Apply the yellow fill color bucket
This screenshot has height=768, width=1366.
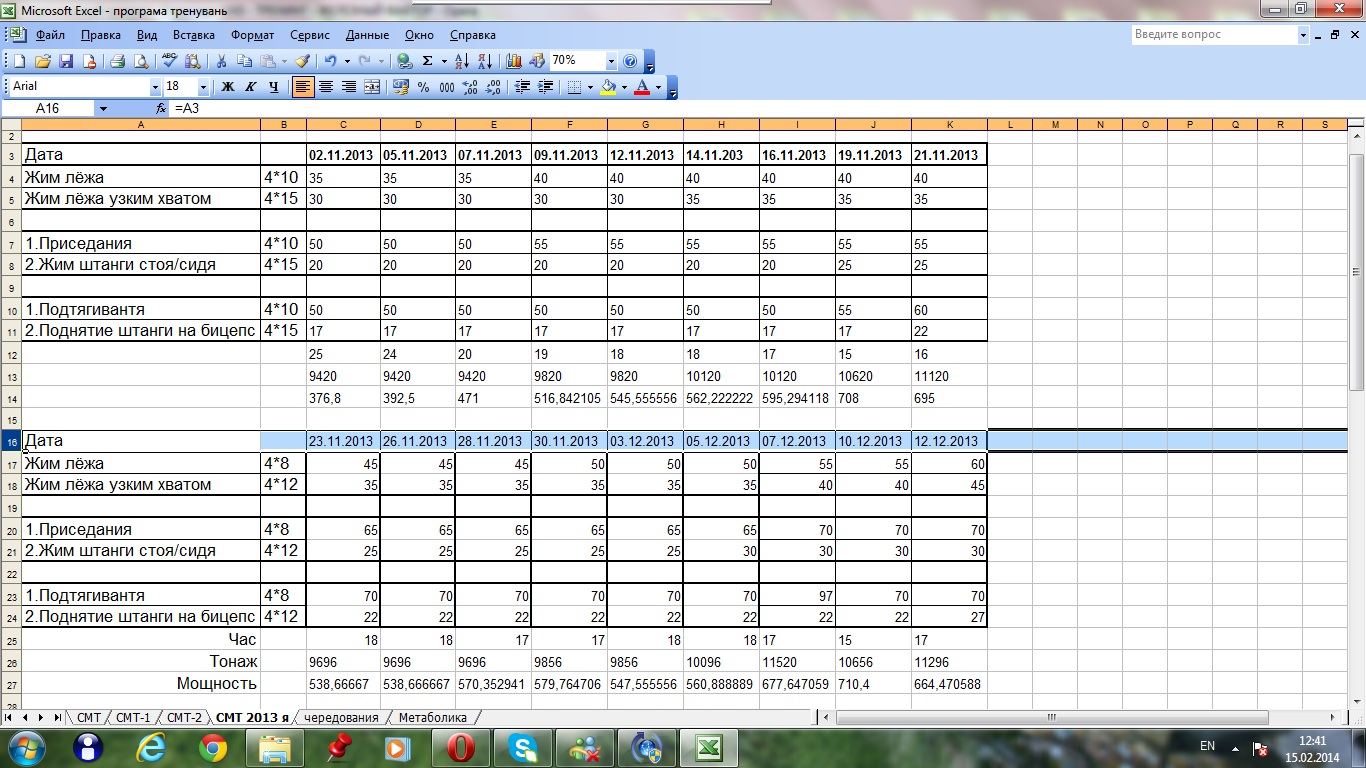(x=607, y=87)
